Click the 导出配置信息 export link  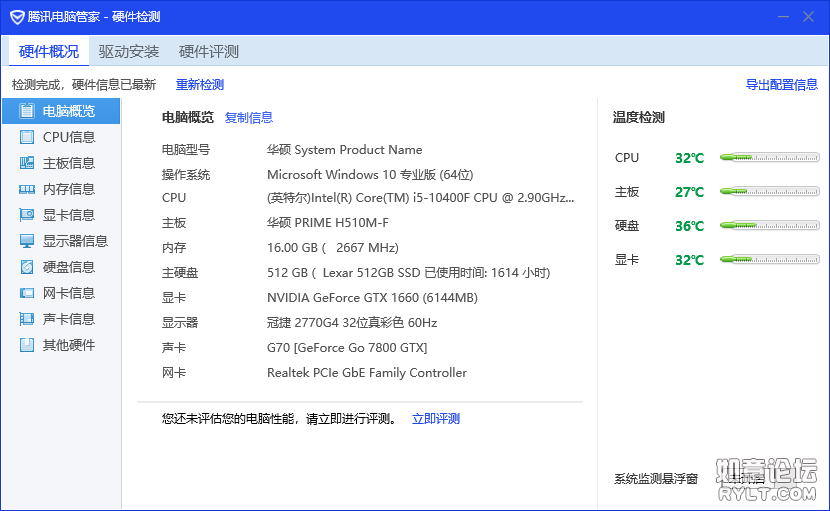(781, 85)
